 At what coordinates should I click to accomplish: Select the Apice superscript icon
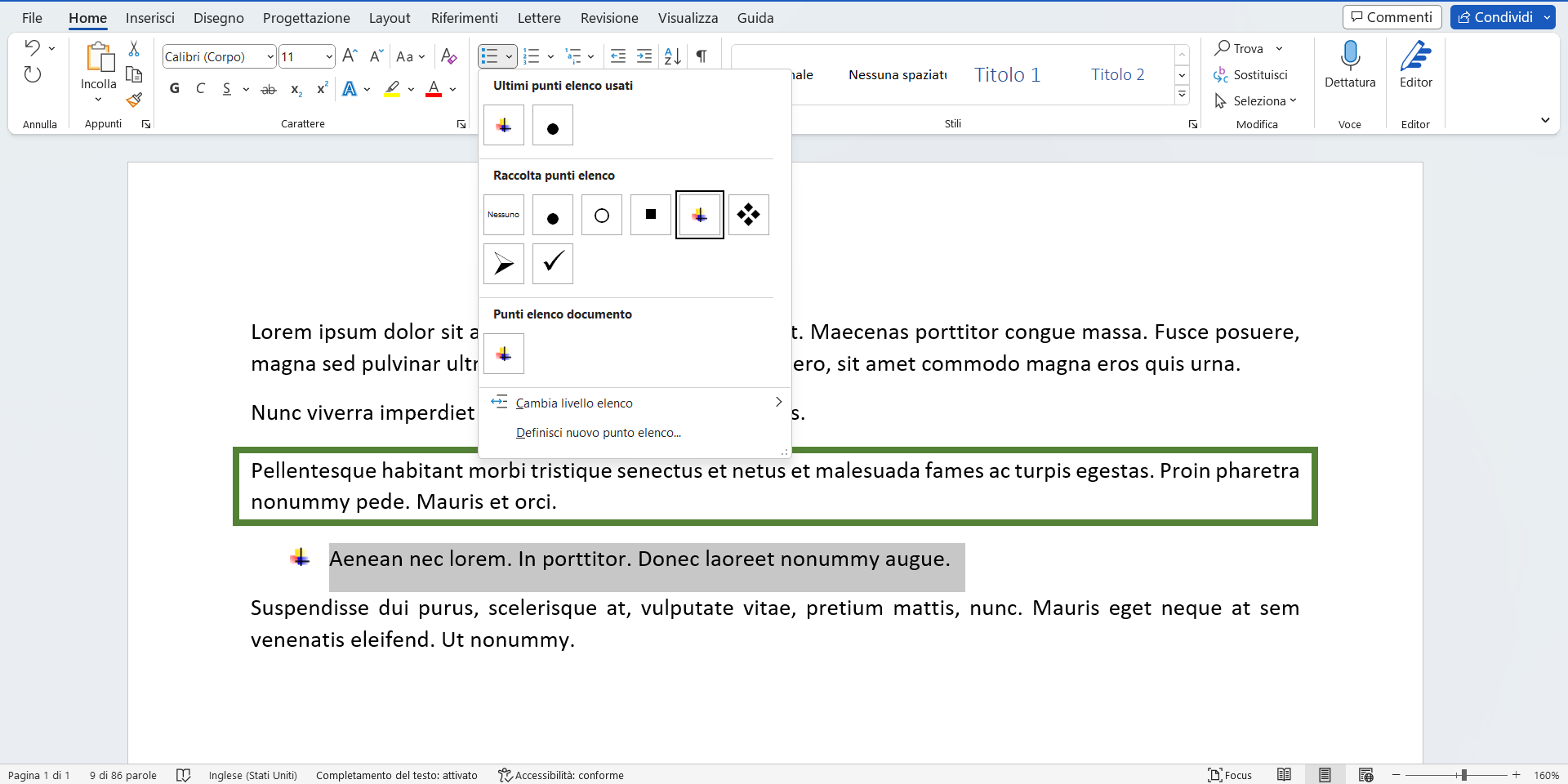321,88
